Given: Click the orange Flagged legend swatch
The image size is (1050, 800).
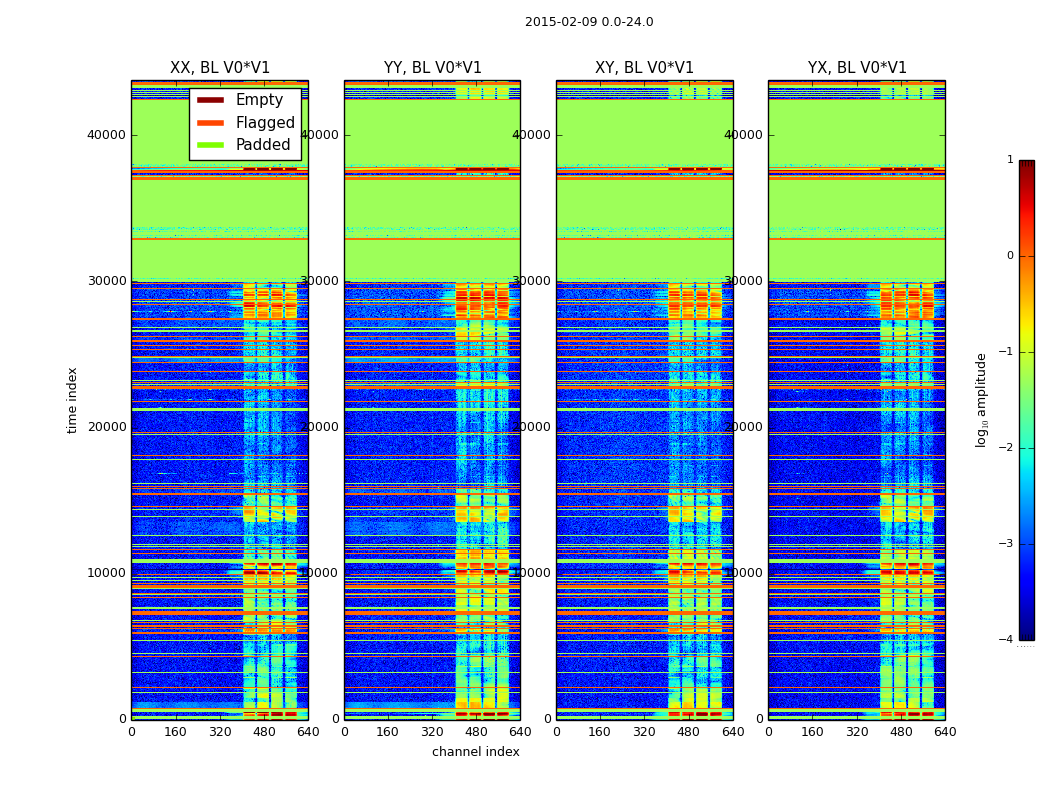Looking at the screenshot, I should 210,123.
